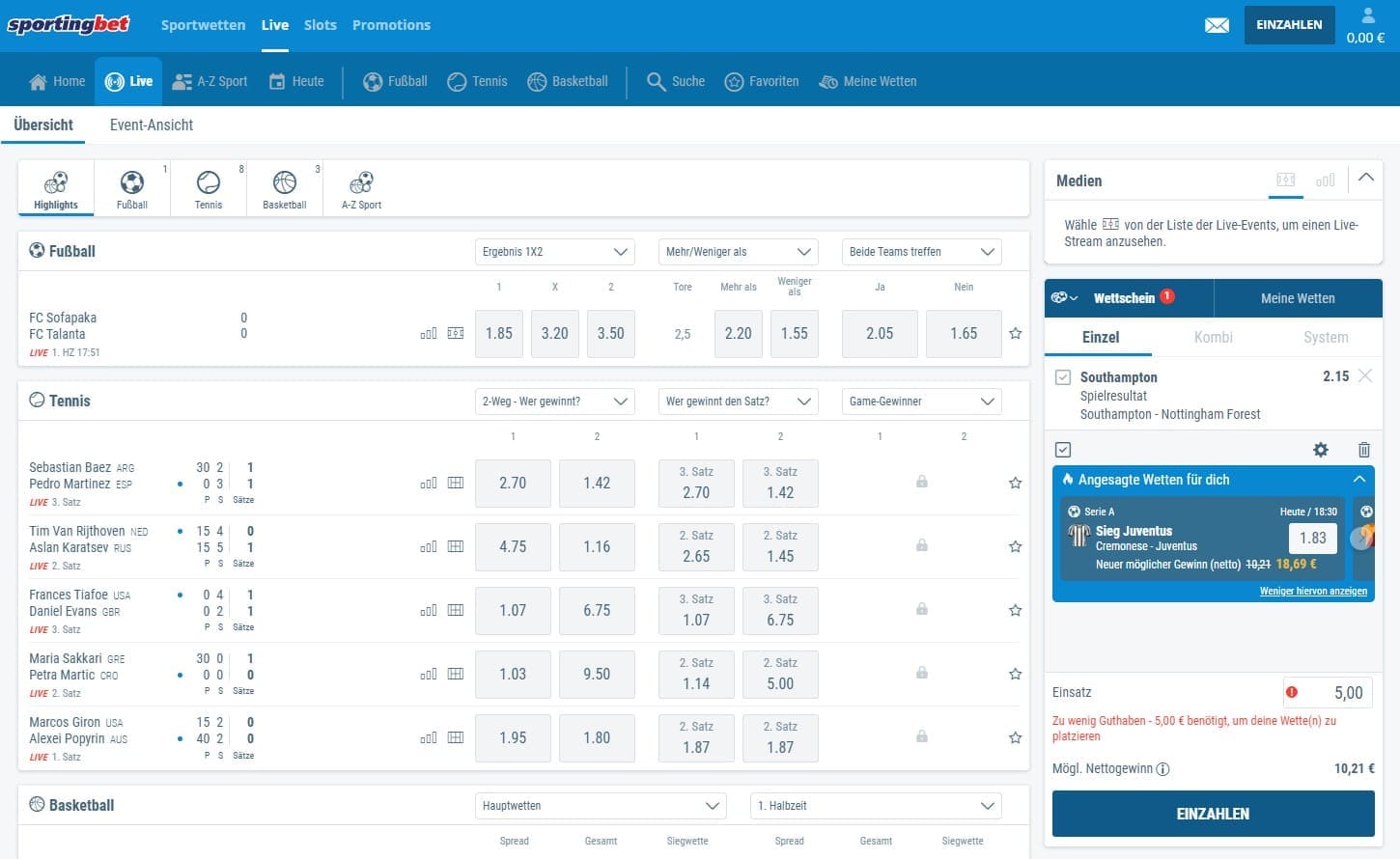Image resolution: width=1400 pixels, height=859 pixels.
Task: Open scoreboard icon for Giron vs Popyrin
Action: click(x=456, y=737)
